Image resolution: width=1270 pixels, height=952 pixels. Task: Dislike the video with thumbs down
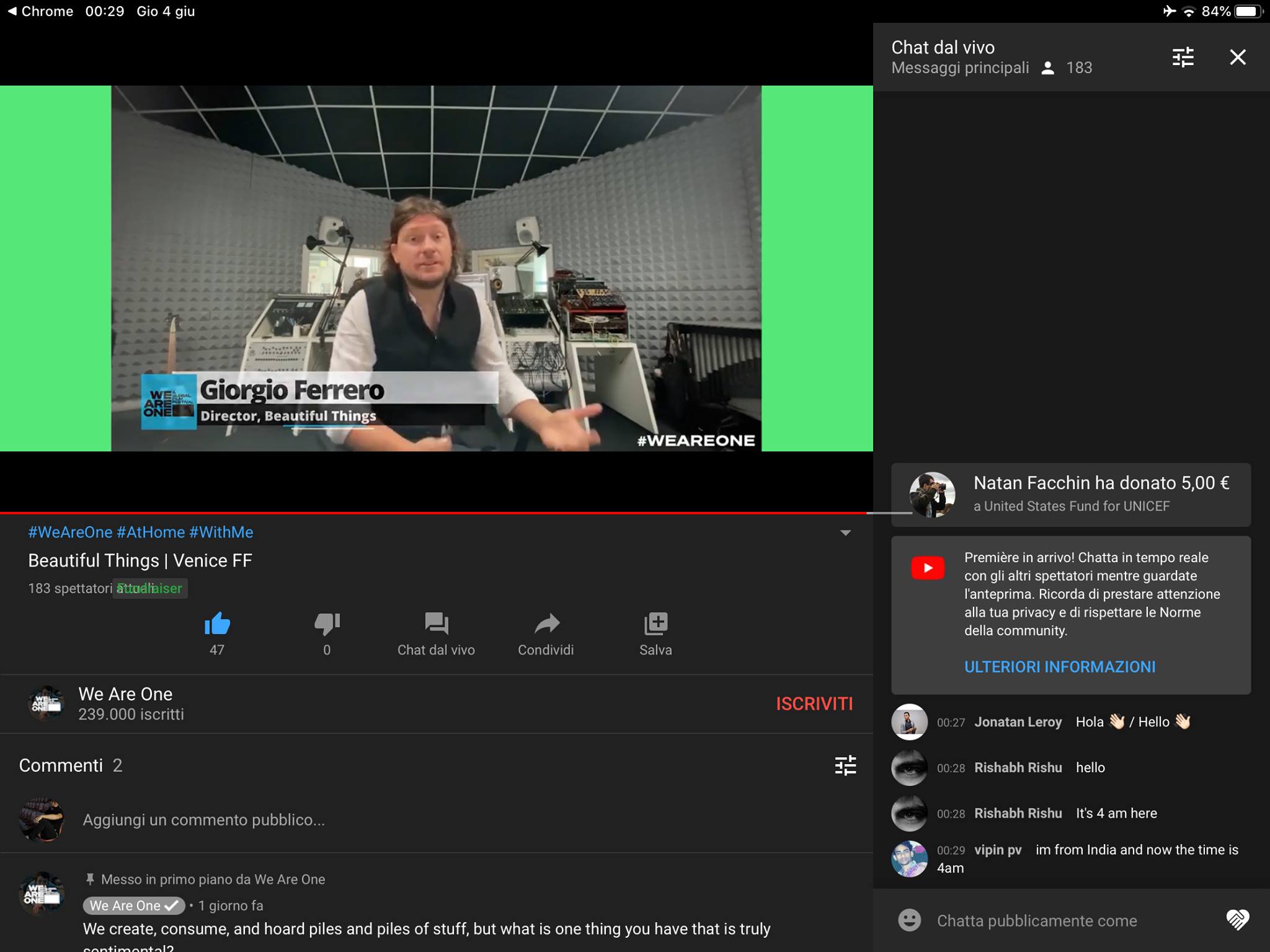pos(327,624)
